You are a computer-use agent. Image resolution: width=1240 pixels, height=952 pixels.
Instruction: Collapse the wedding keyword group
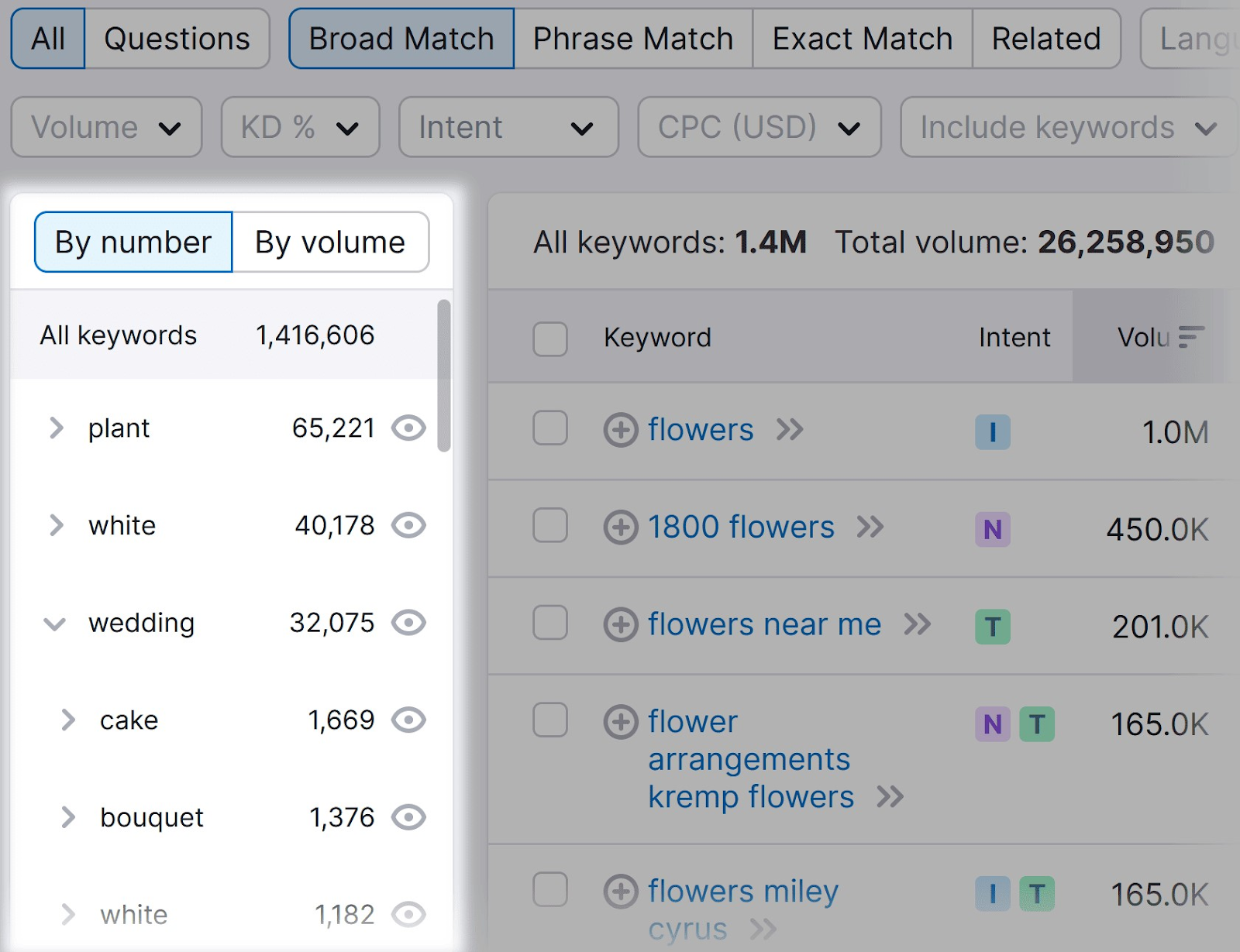(x=54, y=624)
